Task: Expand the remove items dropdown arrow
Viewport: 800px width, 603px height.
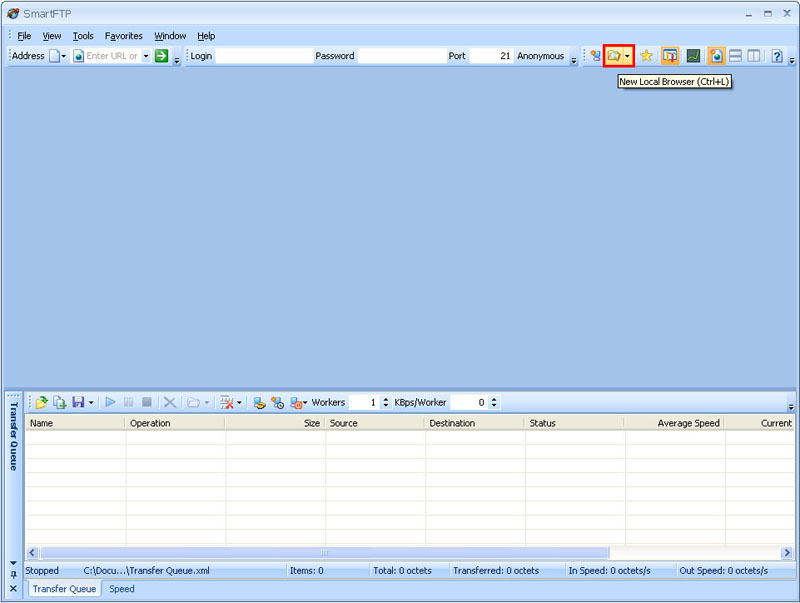Action: point(239,403)
